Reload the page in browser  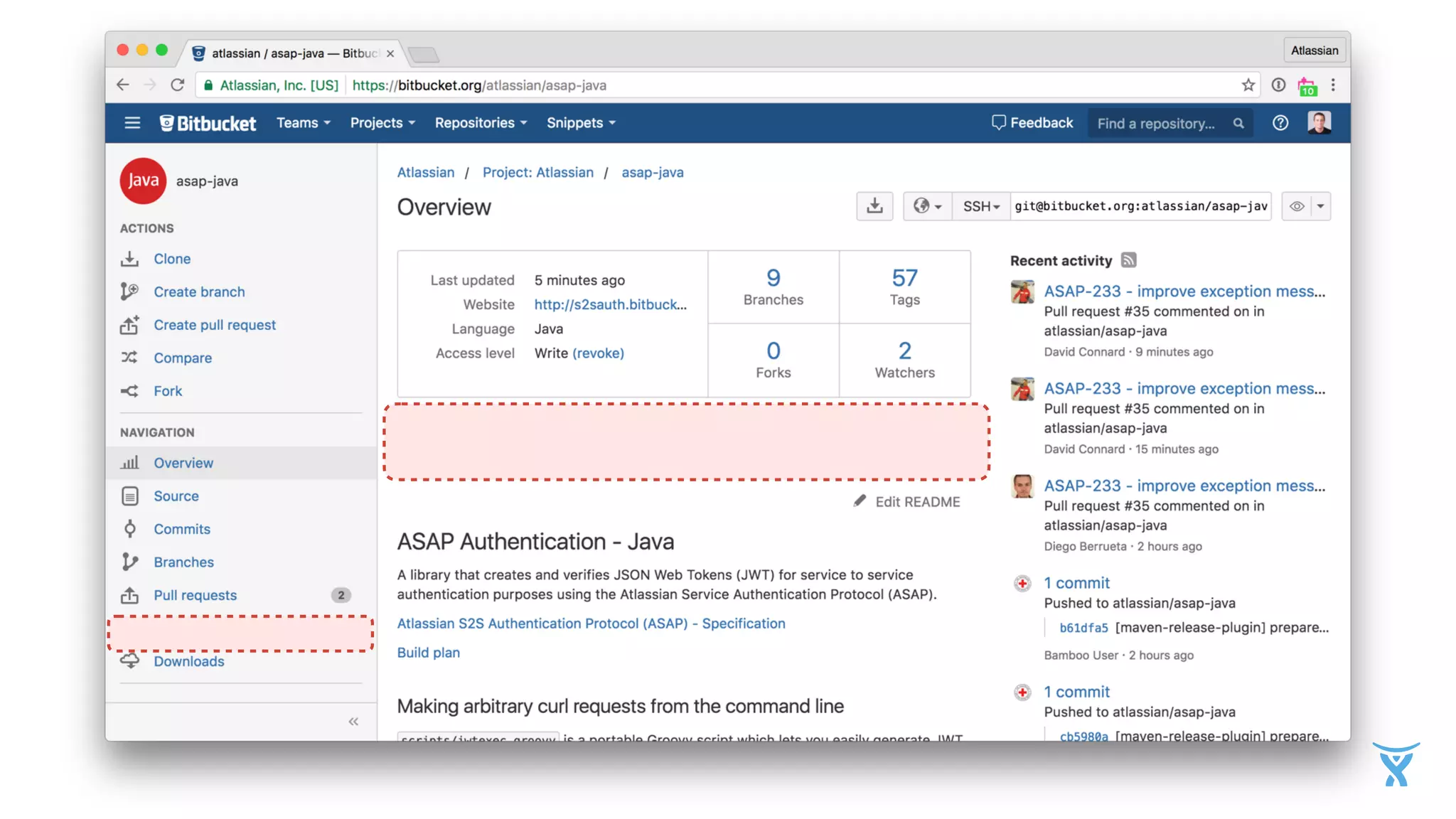point(178,85)
